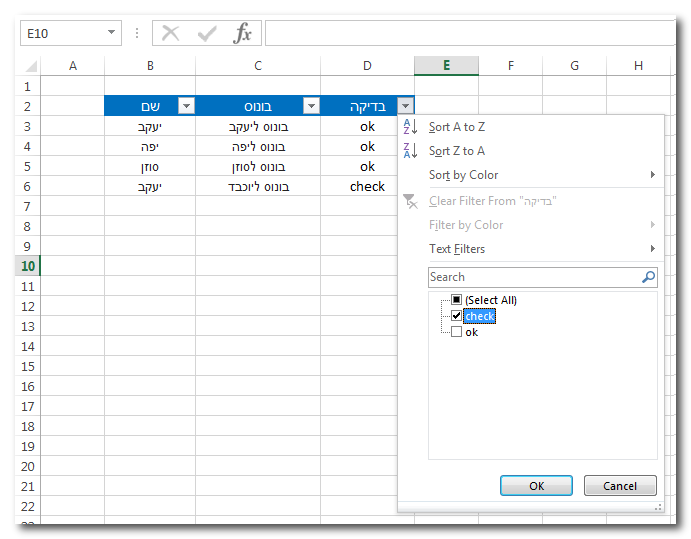Toggle the (Select All) checkbox
Image resolution: width=691 pixels, height=539 pixels.
pyautogui.click(x=456, y=300)
